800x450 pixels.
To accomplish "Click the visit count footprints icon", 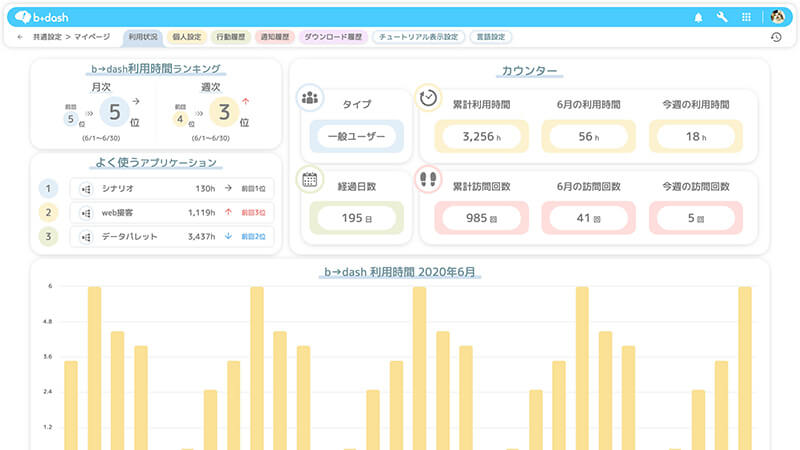I will (x=428, y=179).
